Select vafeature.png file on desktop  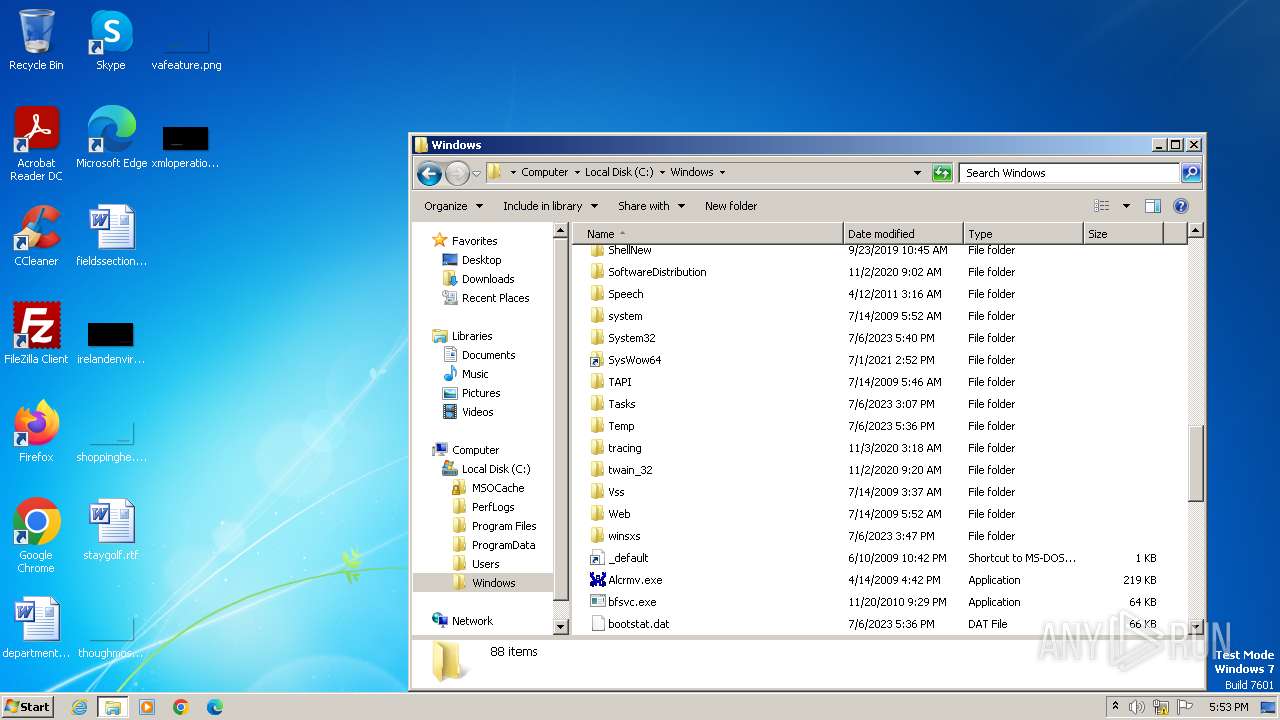pyautogui.click(x=186, y=45)
